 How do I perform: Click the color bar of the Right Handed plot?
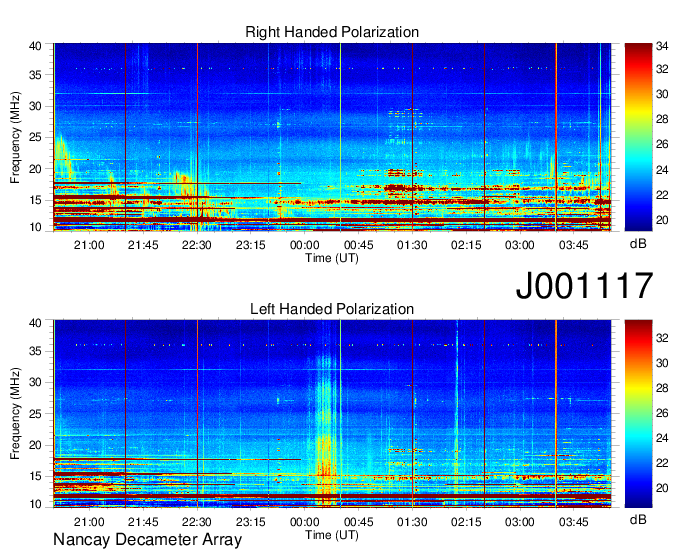coord(638,137)
